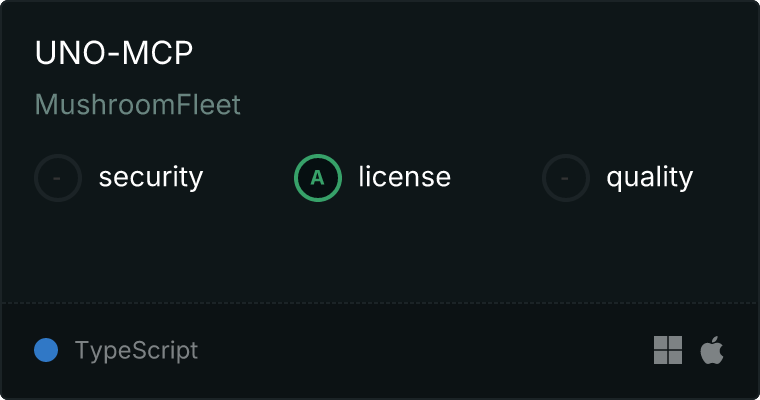Screen dimensions: 760x400
Task: Click the dash inside the security badge
Action: [x=58, y=178]
